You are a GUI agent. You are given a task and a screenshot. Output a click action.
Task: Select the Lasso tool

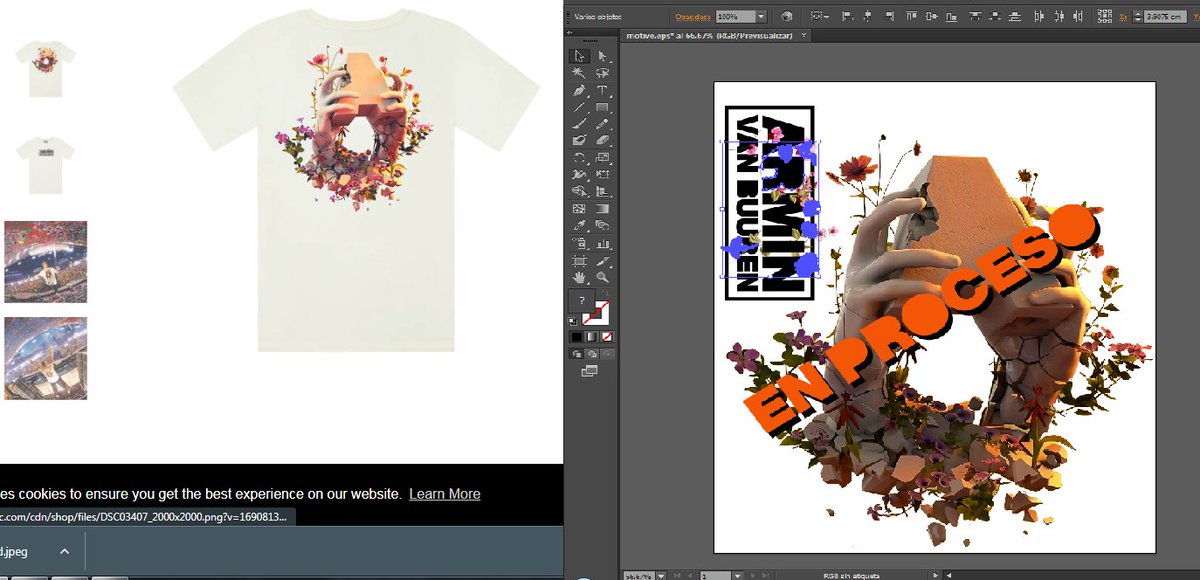click(x=602, y=73)
